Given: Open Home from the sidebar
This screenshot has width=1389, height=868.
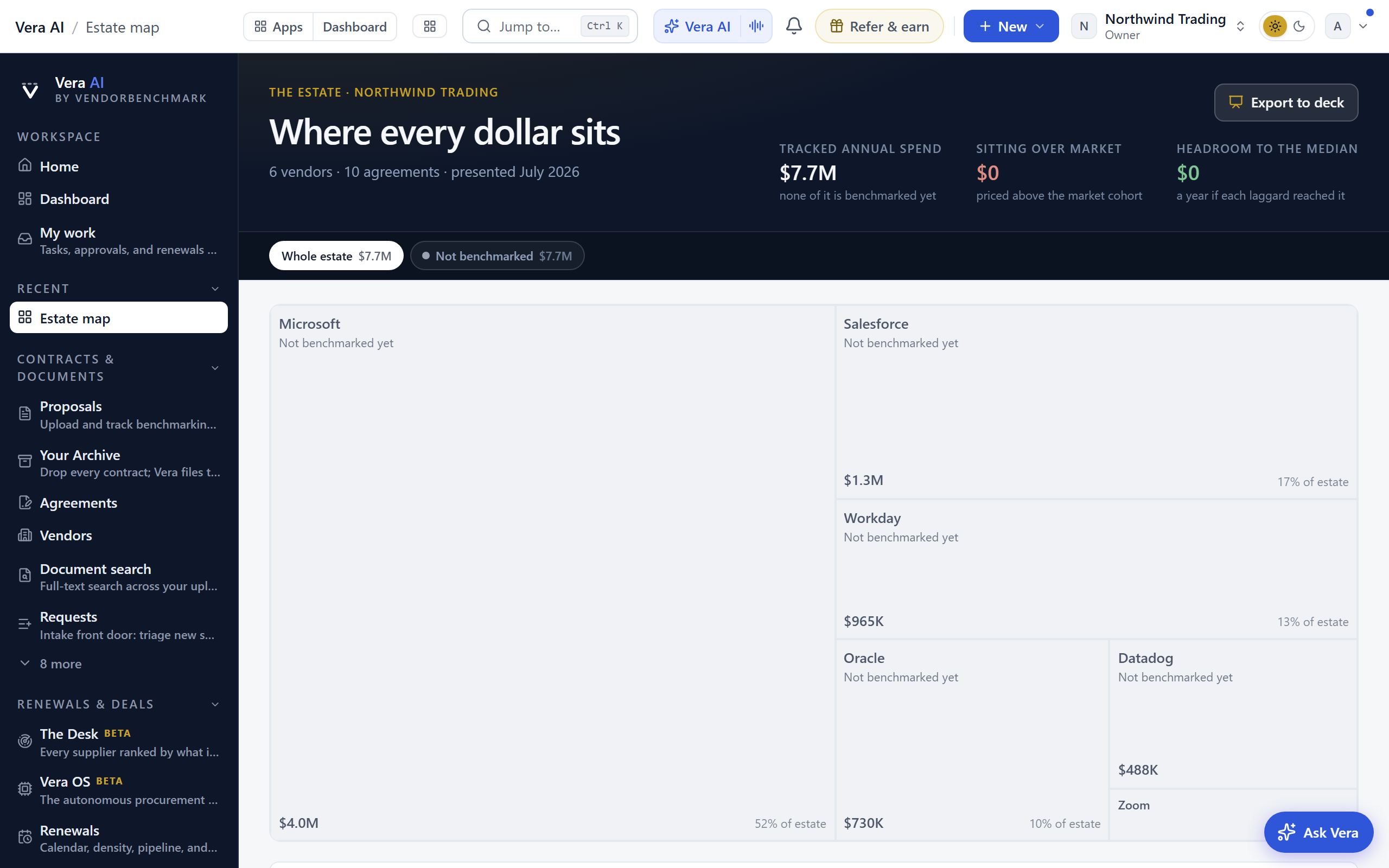Looking at the screenshot, I should click(119, 166).
